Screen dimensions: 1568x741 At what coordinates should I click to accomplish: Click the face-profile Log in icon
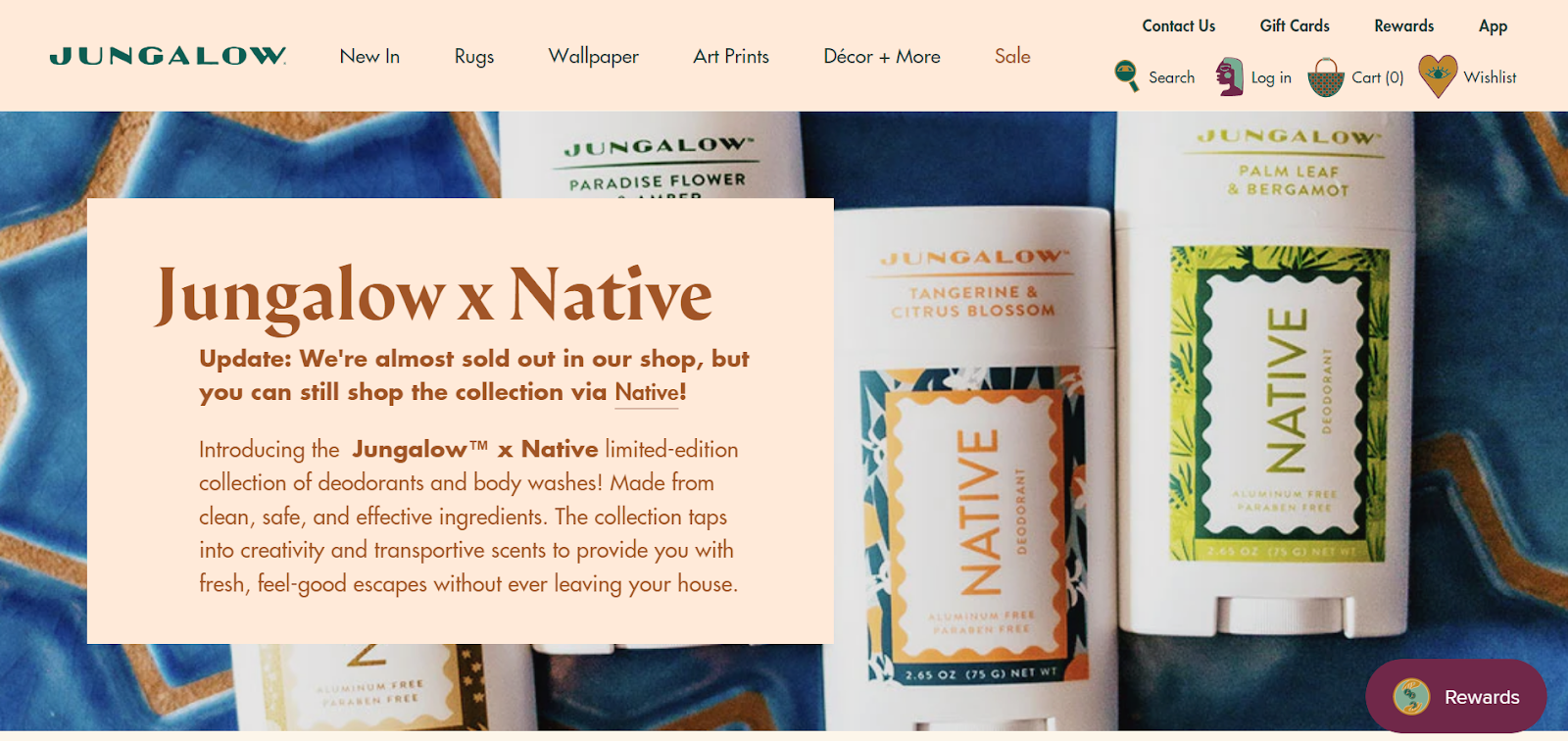point(1229,76)
